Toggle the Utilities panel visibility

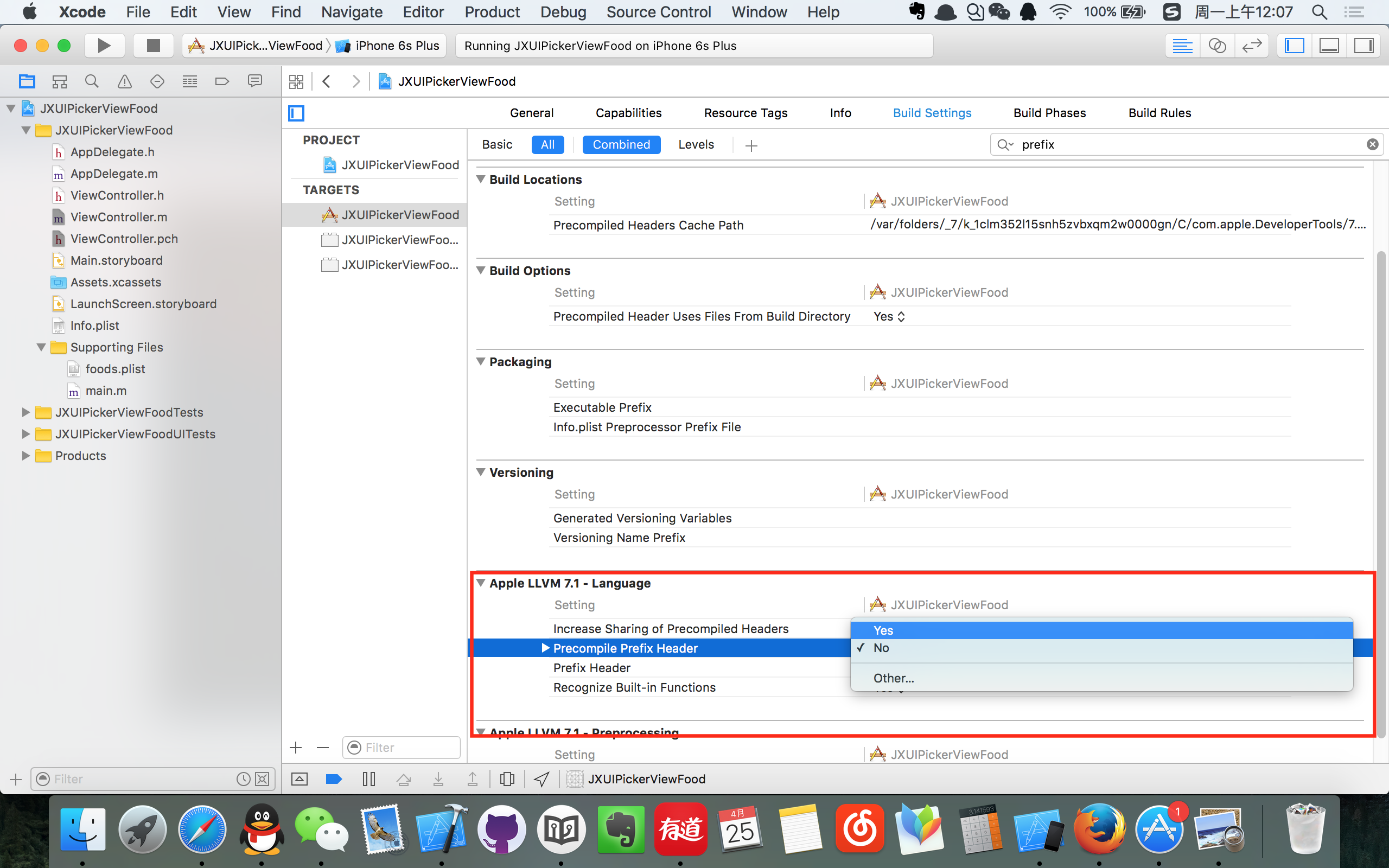[x=1363, y=46]
